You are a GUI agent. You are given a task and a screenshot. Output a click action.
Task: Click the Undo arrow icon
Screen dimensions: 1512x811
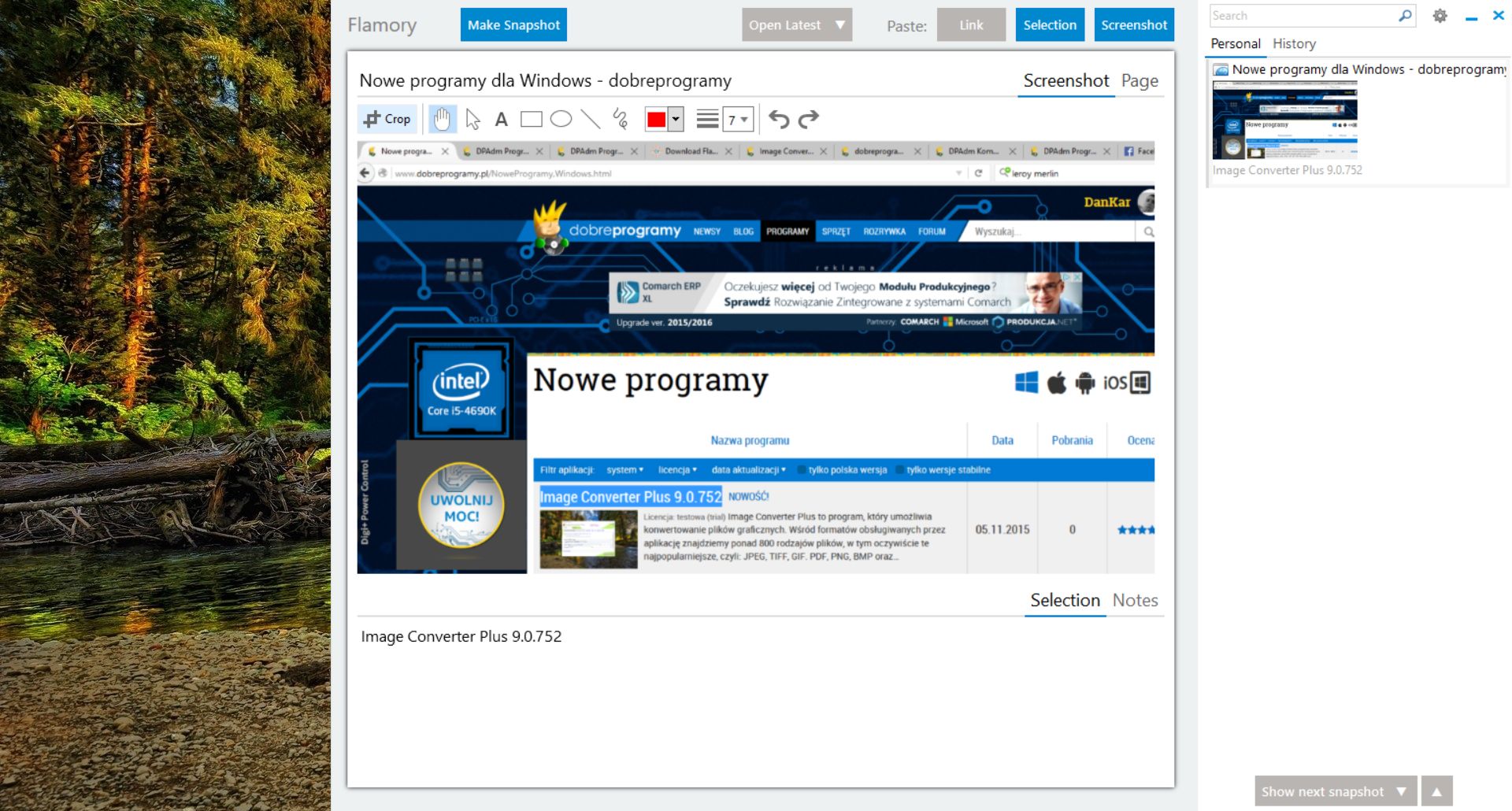tap(778, 119)
